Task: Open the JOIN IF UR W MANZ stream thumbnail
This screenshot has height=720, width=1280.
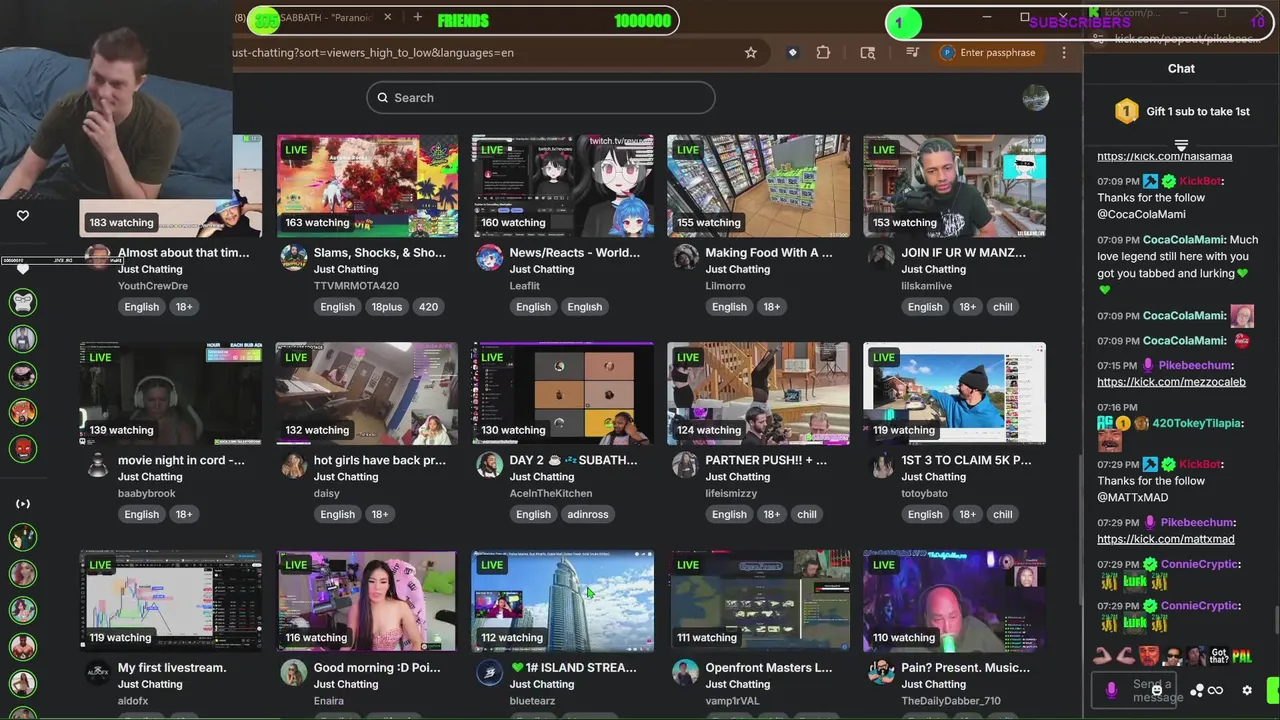Action: point(954,186)
